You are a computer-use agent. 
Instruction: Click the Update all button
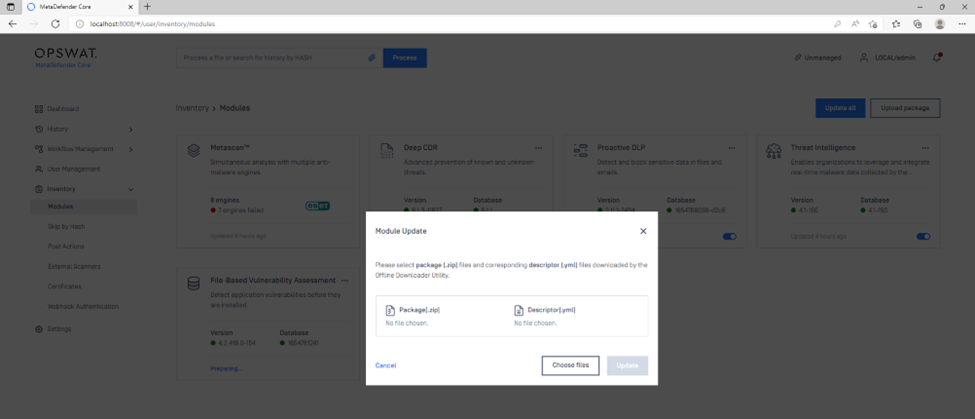tap(840, 108)
